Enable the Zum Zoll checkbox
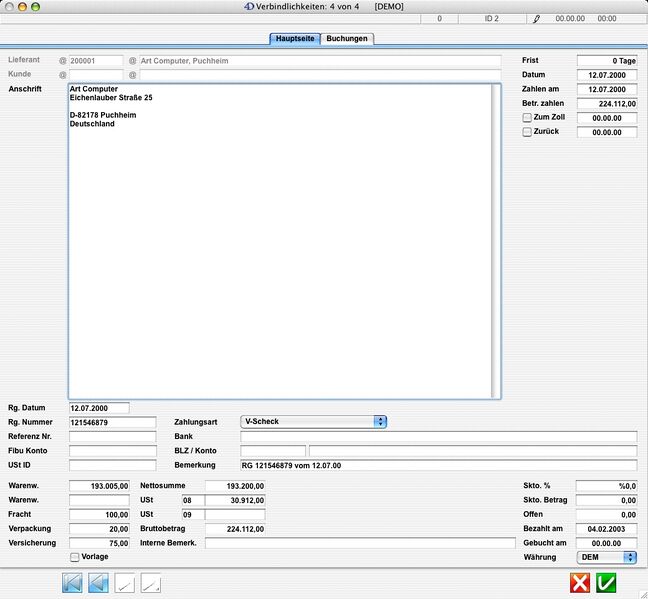The width and height of the screenshot is (648, 599). (527, 117)
